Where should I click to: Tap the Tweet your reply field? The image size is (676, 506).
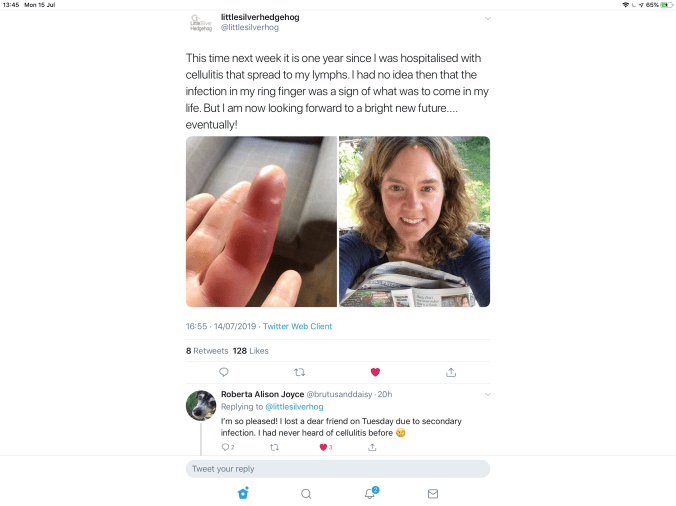click(x=337, y=469)
